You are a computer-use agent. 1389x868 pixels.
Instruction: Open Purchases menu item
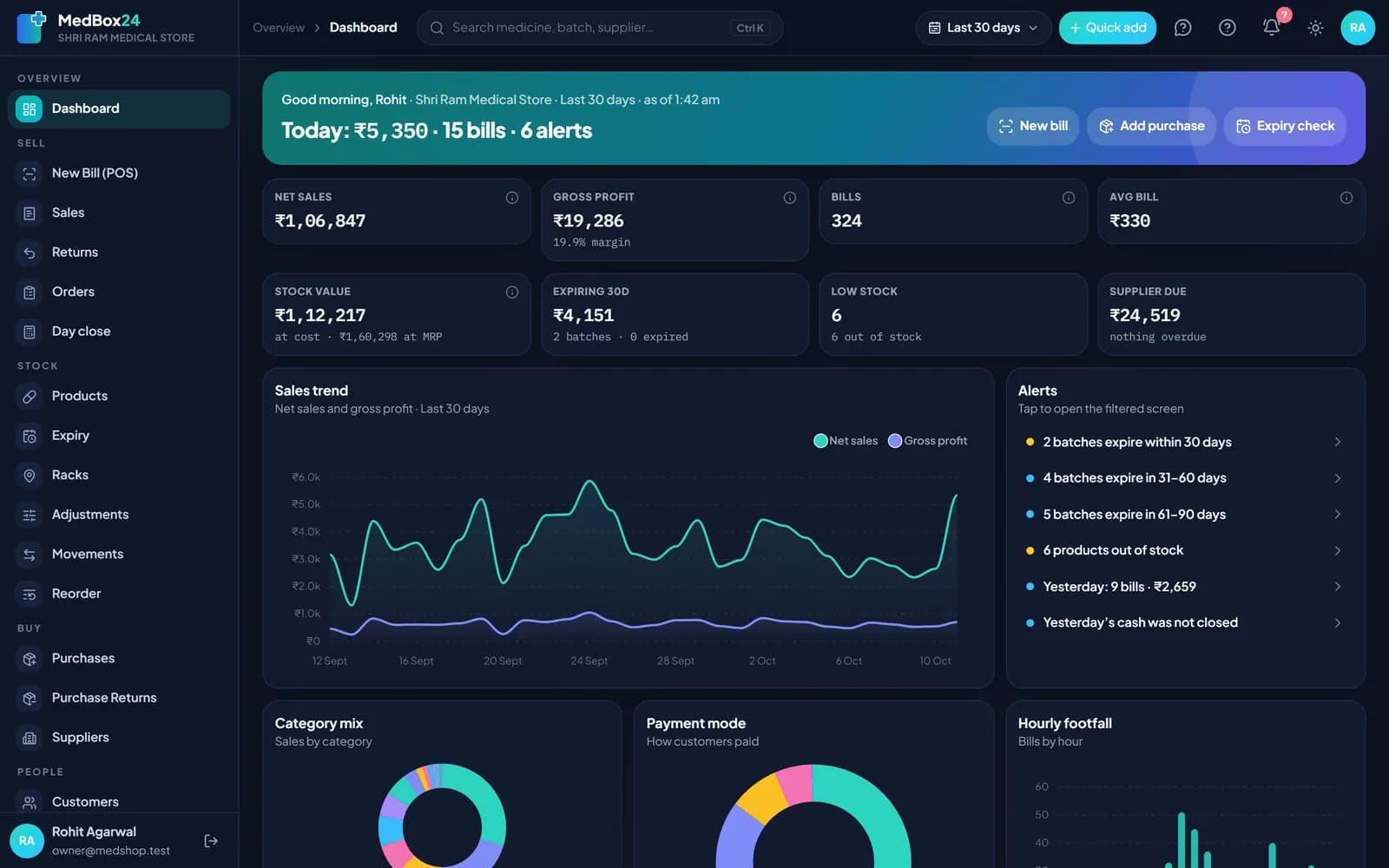click(119, 659)
